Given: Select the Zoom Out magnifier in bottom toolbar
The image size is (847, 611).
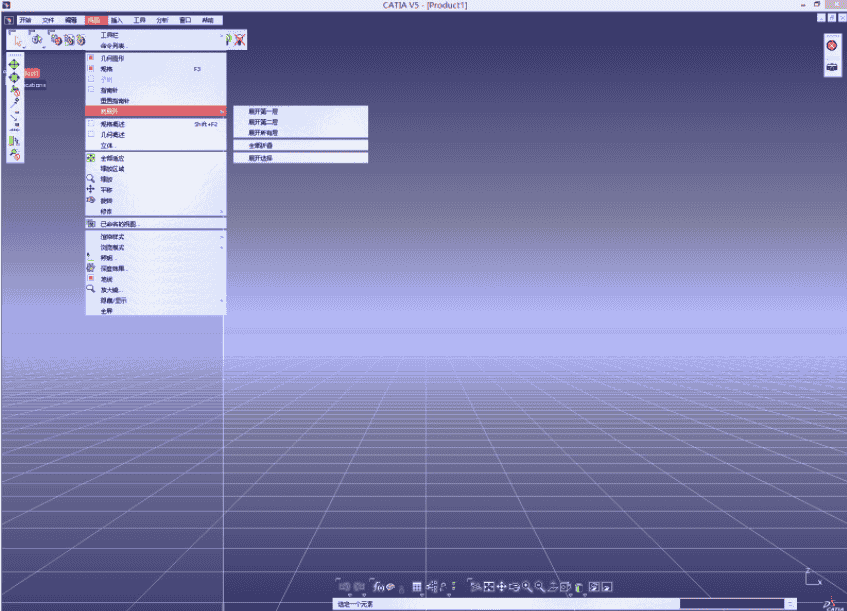Looking at the screenshot, I should [x=539, y=587].
